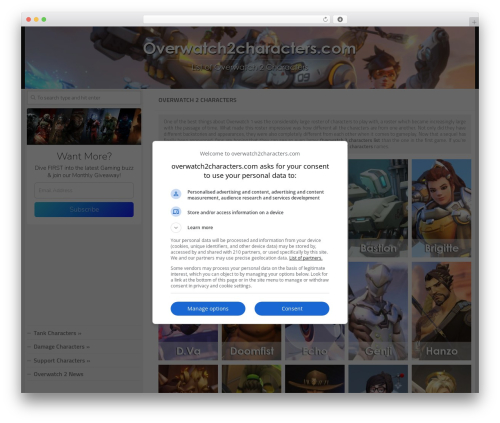Click the Consent button
Viewport: 500px width, 423px height.
click(x=292, y=309)
